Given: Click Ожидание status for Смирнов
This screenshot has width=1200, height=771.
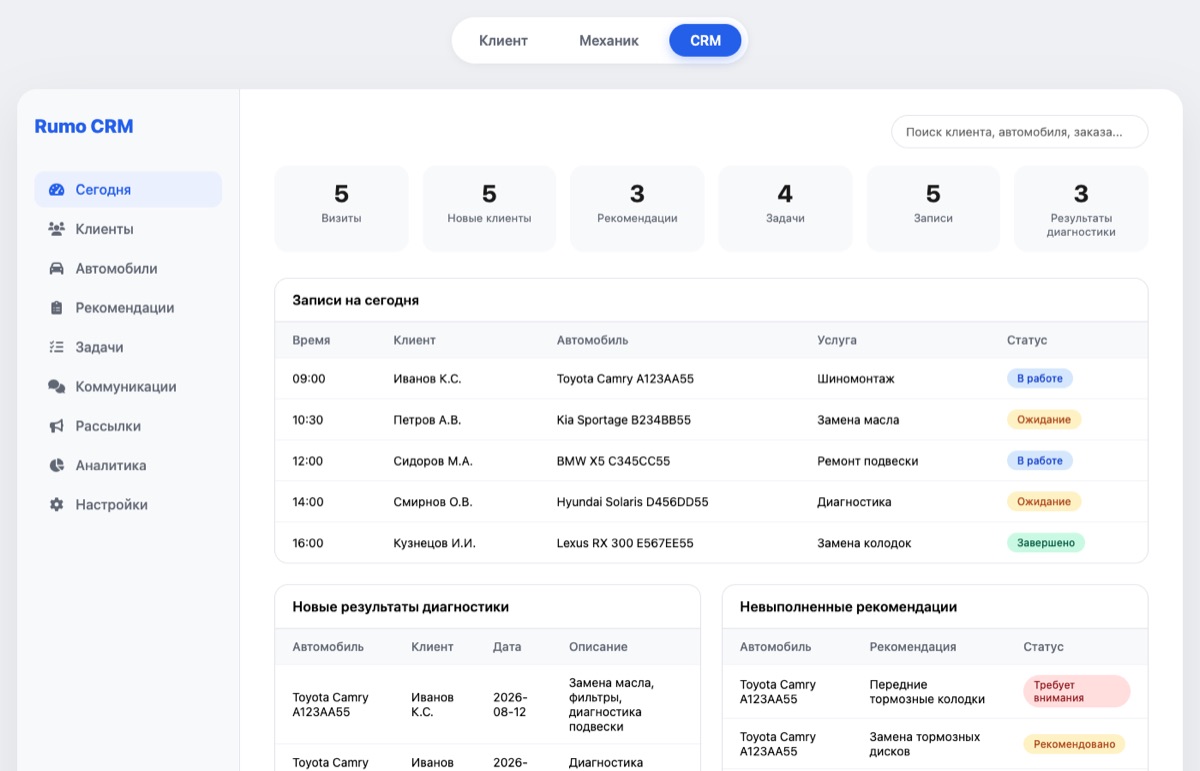Looking at the screenshot, I should pyautogui.click(x=1044, y=502).
